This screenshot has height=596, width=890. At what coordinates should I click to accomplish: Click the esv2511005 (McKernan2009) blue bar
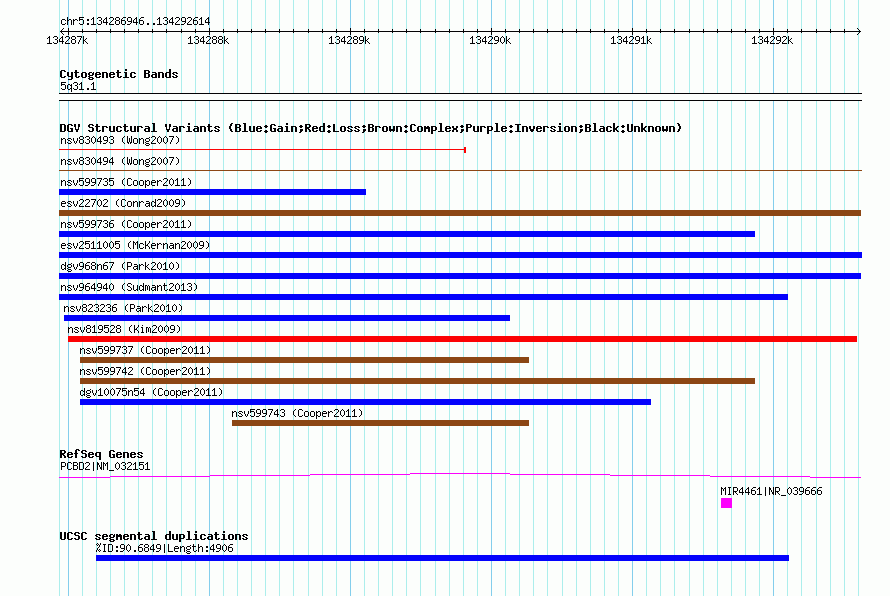(x=460, y=255)
